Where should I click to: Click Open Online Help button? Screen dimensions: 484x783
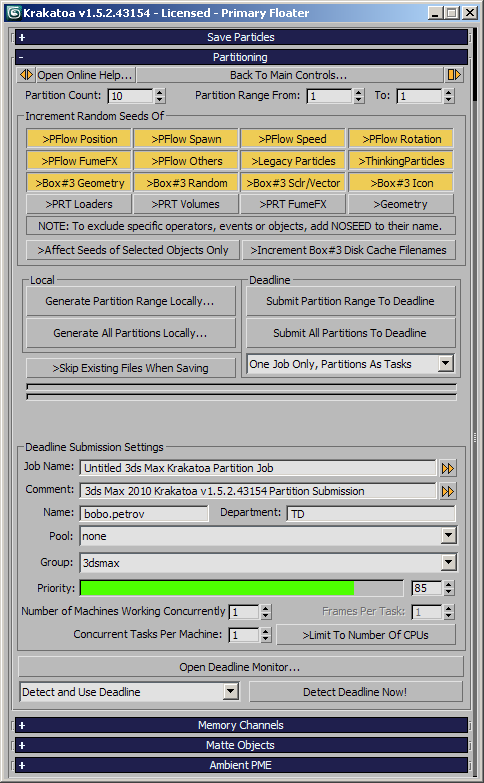click(x=85, y=75)
